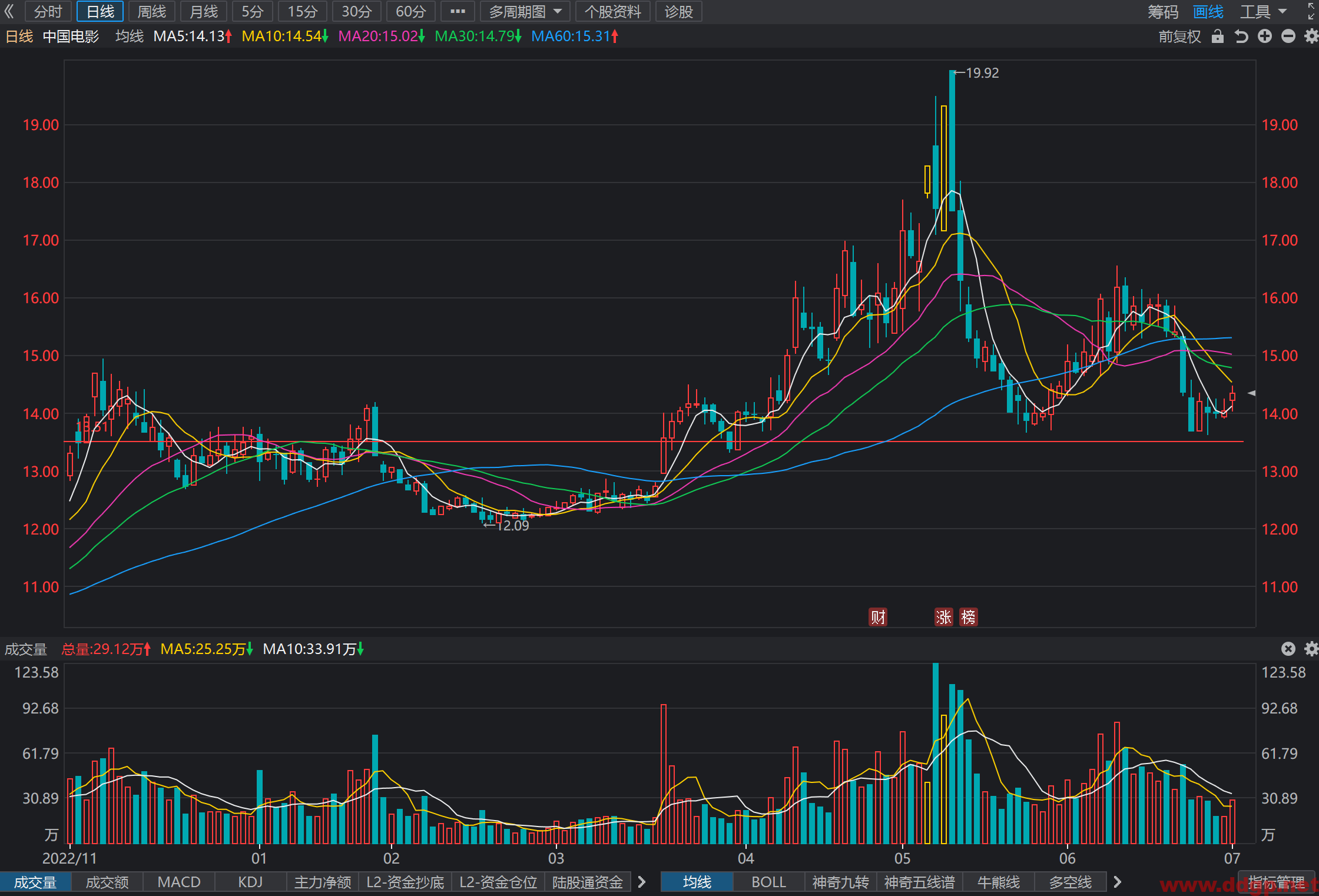1319x896 pixels.
Task: Select the 牛熊线 indicator tab
Action: point(999,882)
